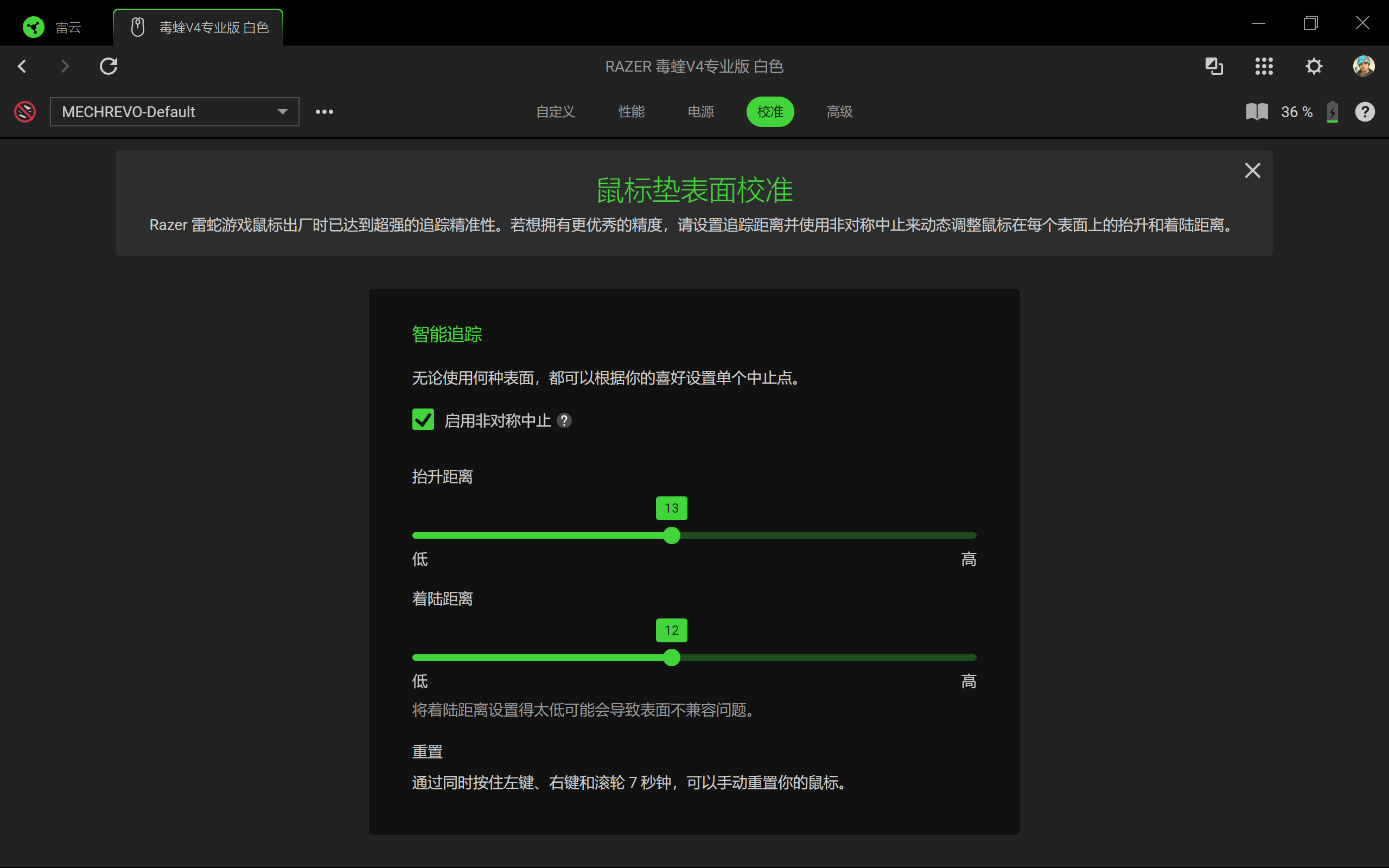Image resolution: width=1389 pixels, height=868 pixels.
Task: Switch to the 电源 tab
Action: (x=701, y=111)
